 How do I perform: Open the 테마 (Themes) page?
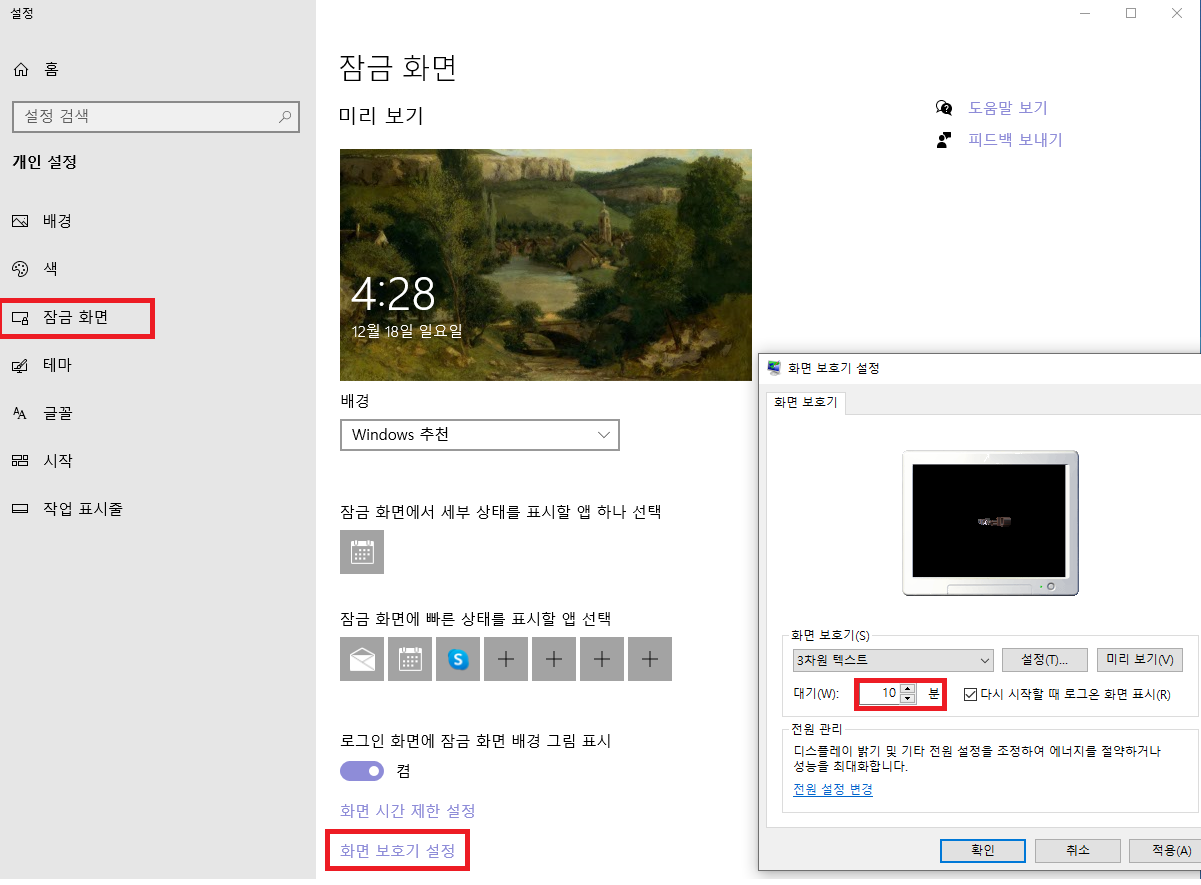coord(56,366)
